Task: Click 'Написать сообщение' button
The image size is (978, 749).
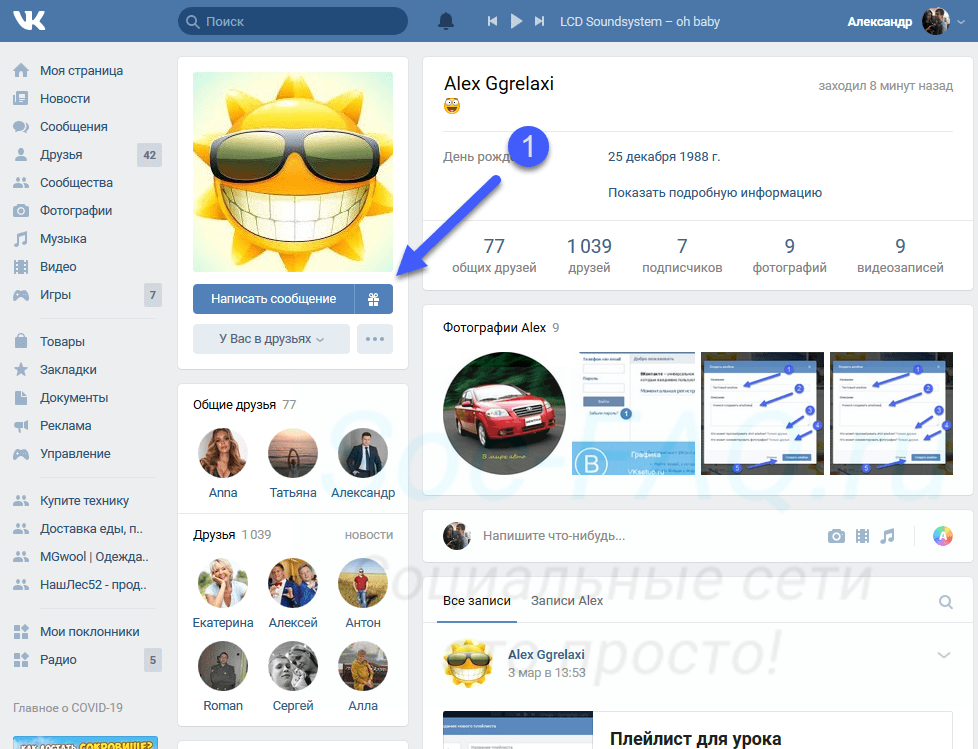Action: tap(273, 299)
